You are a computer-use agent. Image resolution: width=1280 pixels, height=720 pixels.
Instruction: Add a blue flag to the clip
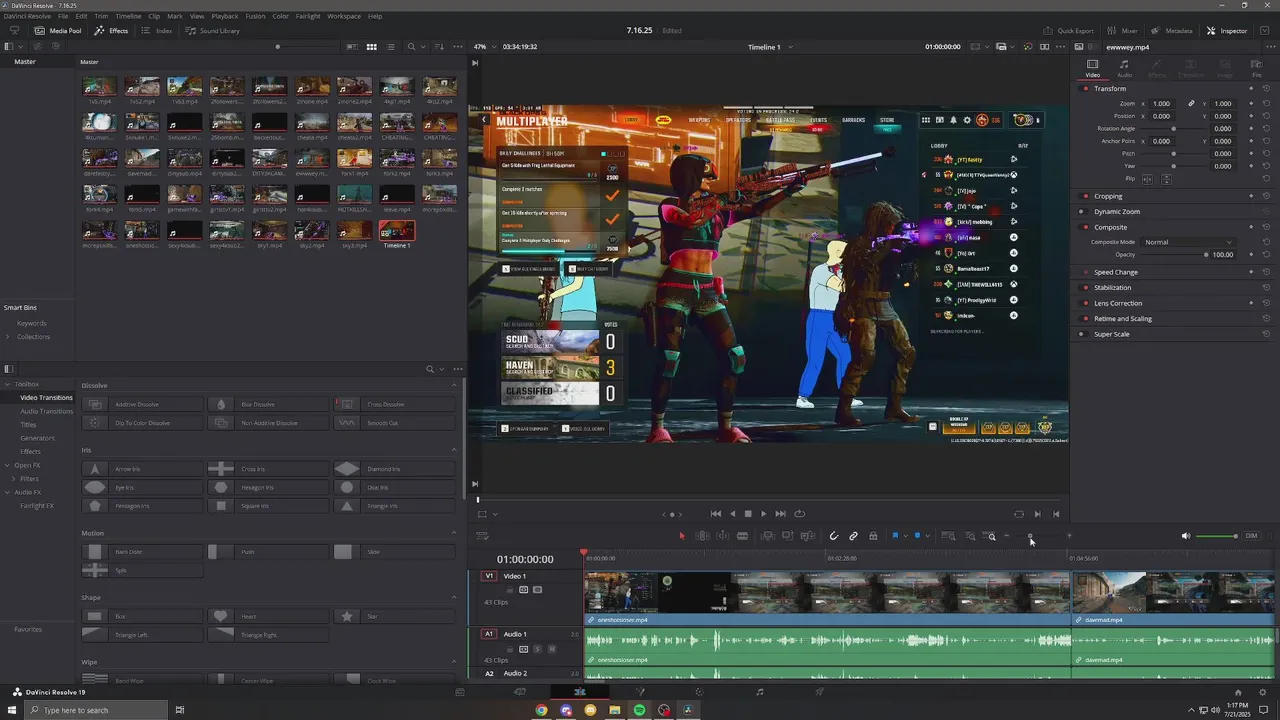pyautogui.click(x=895, y=536)
